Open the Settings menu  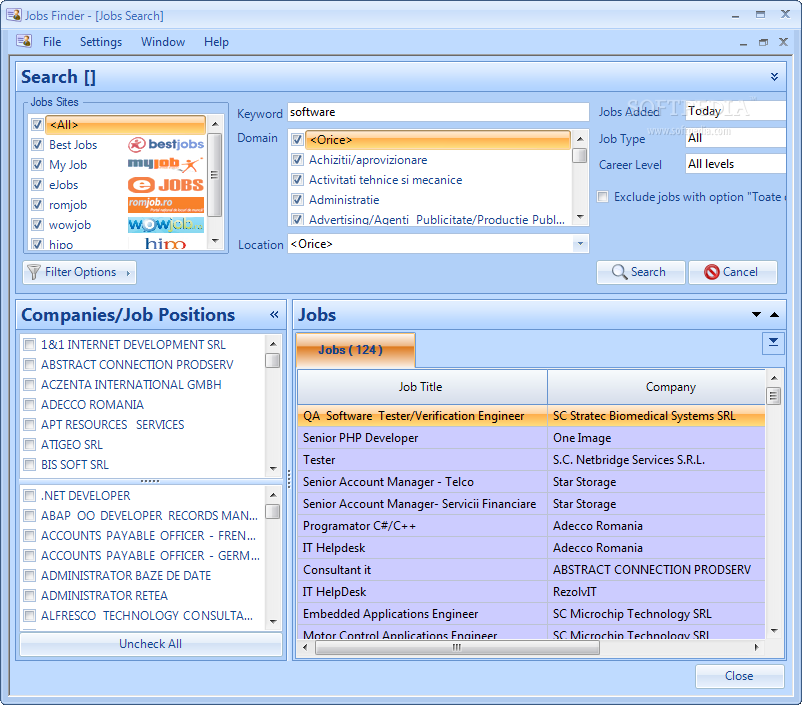point(101,42)
